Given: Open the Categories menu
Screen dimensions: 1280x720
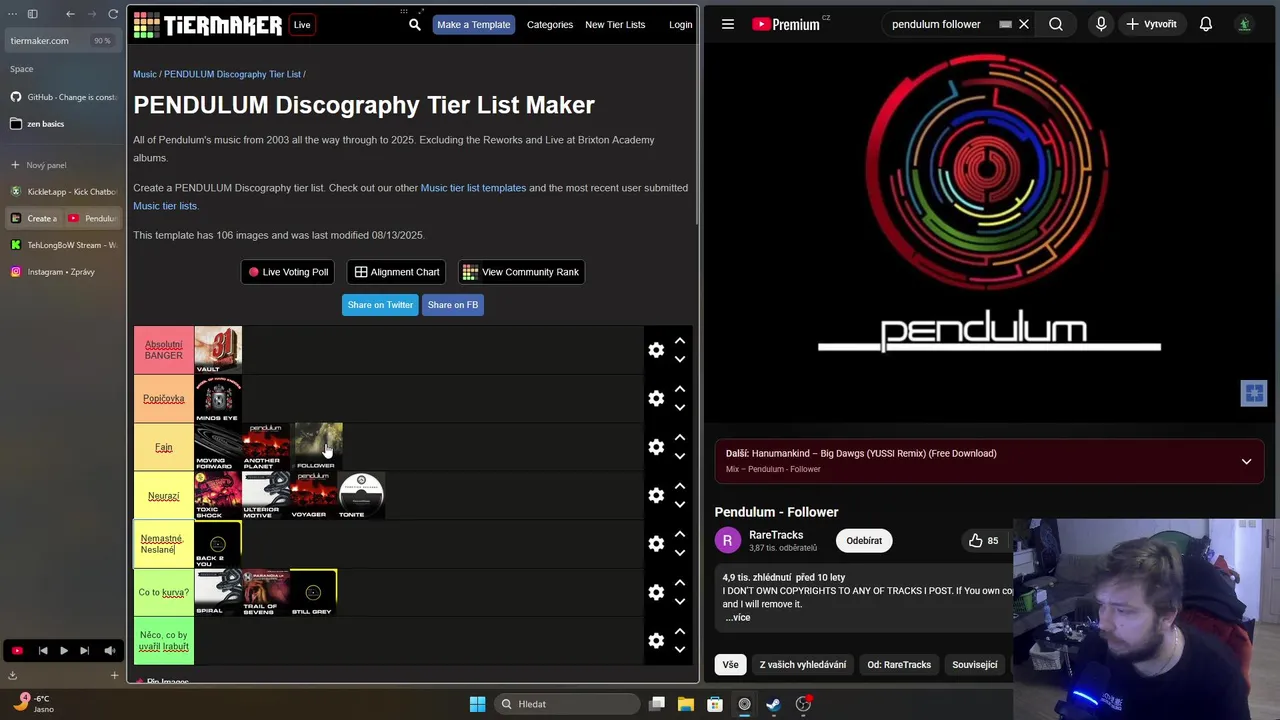Looking at the screenshot, I should (x=550, y=25).
